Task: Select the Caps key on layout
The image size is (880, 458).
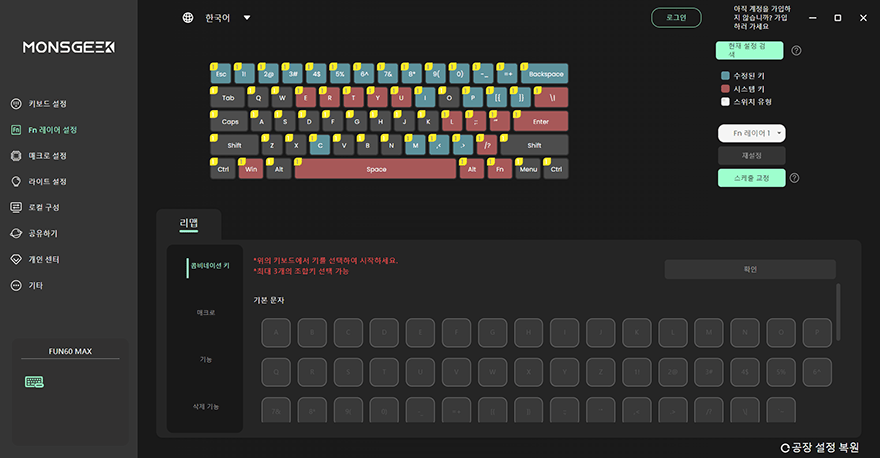Action: (230, 121)
